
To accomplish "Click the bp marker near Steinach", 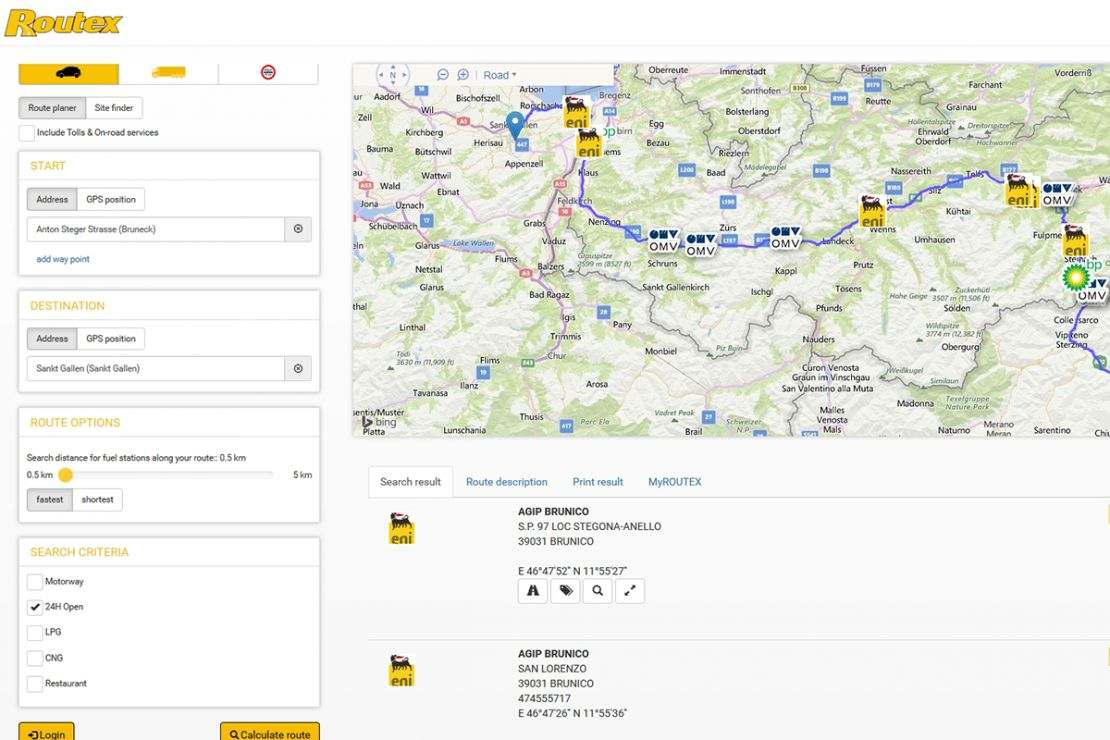I will [x=1076, y=277].
